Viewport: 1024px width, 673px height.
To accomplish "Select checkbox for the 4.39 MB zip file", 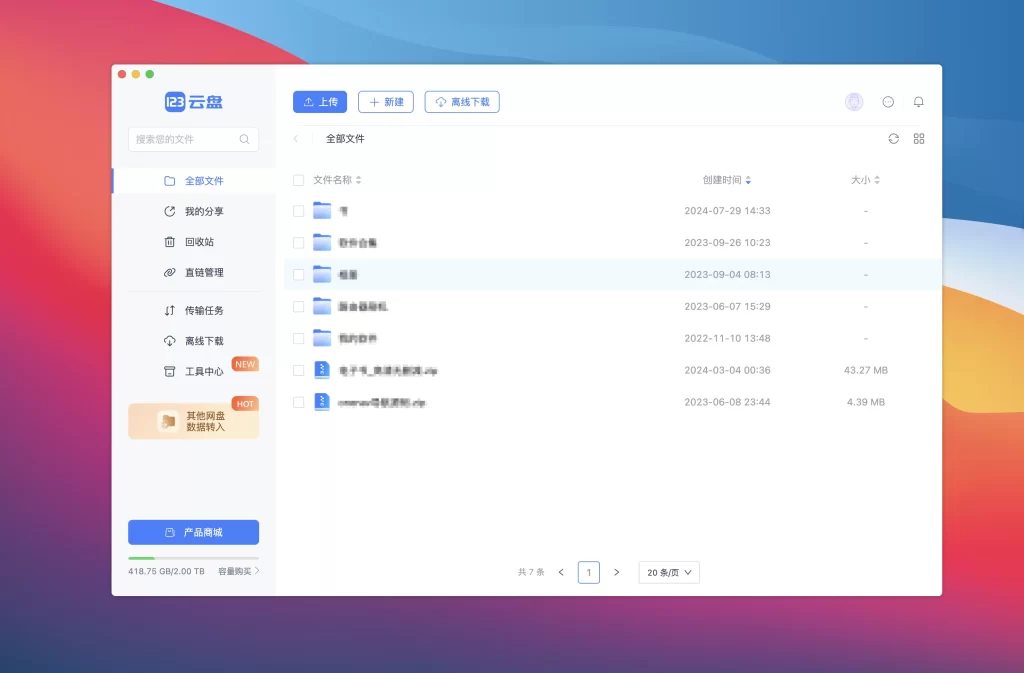I will pyautogui.click(x=298, y=402).
